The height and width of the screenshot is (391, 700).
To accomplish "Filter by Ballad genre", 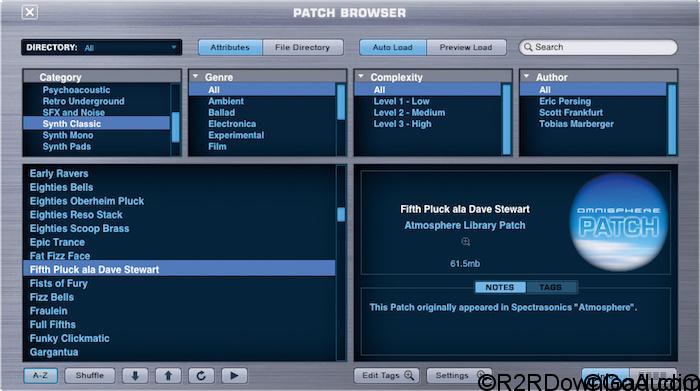I will click(221, 112).
